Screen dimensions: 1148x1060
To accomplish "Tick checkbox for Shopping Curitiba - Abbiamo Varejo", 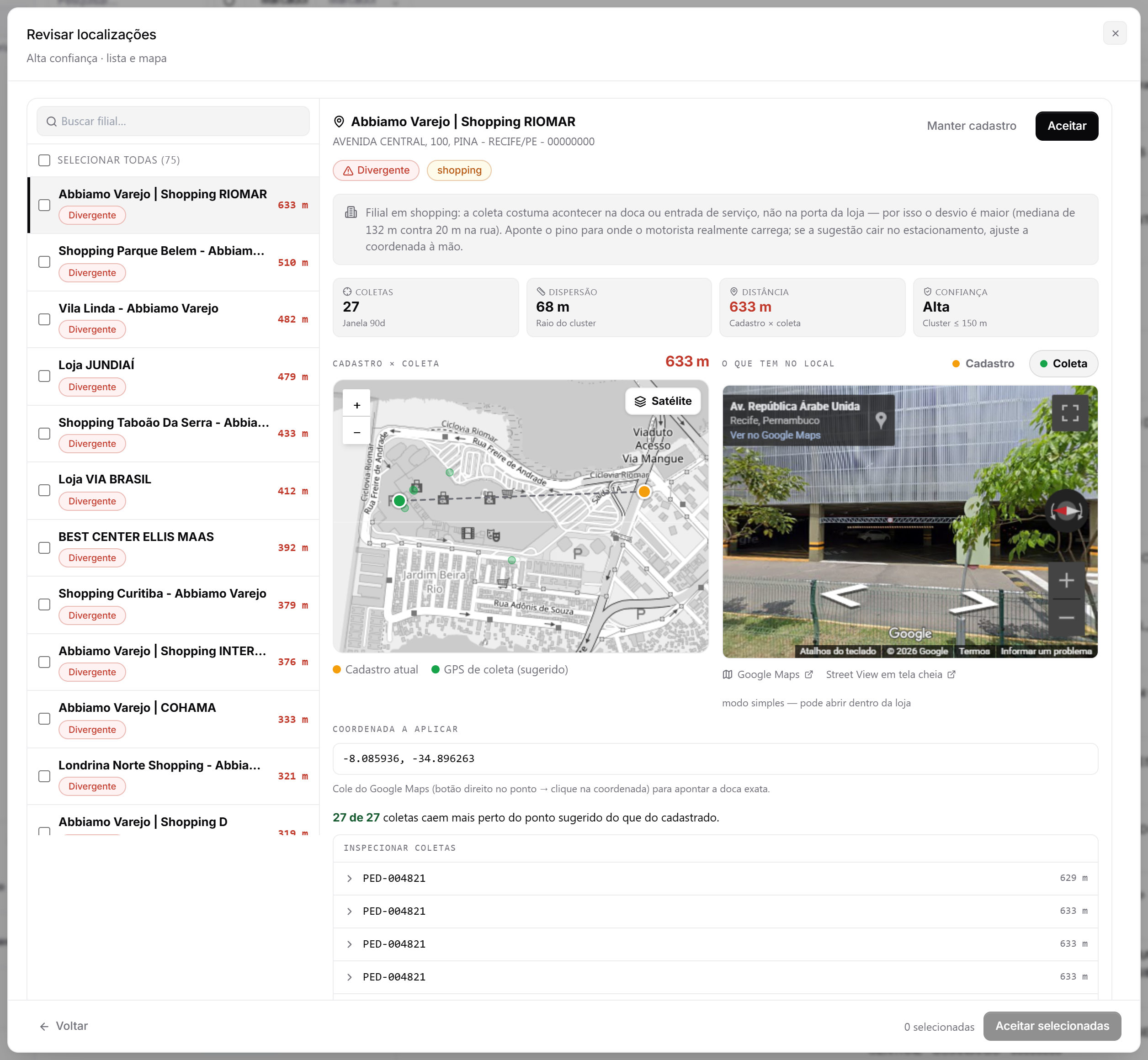I will (x=44, y=604).
